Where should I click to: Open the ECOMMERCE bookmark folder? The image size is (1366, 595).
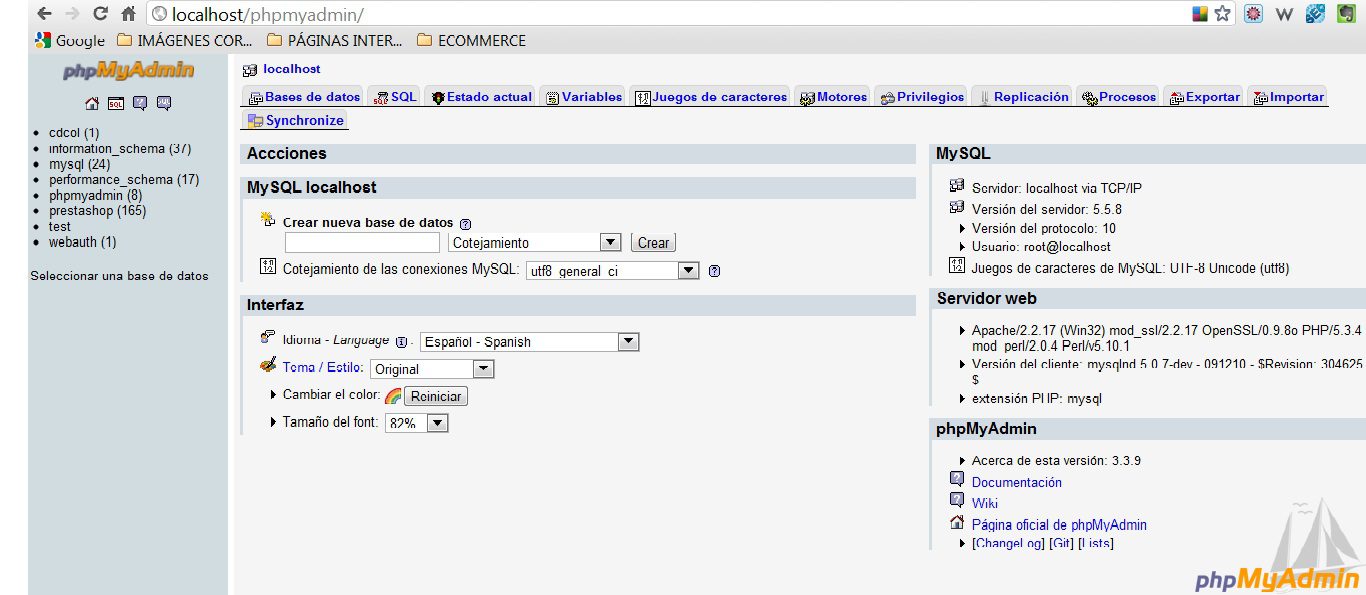click(471, 41)
